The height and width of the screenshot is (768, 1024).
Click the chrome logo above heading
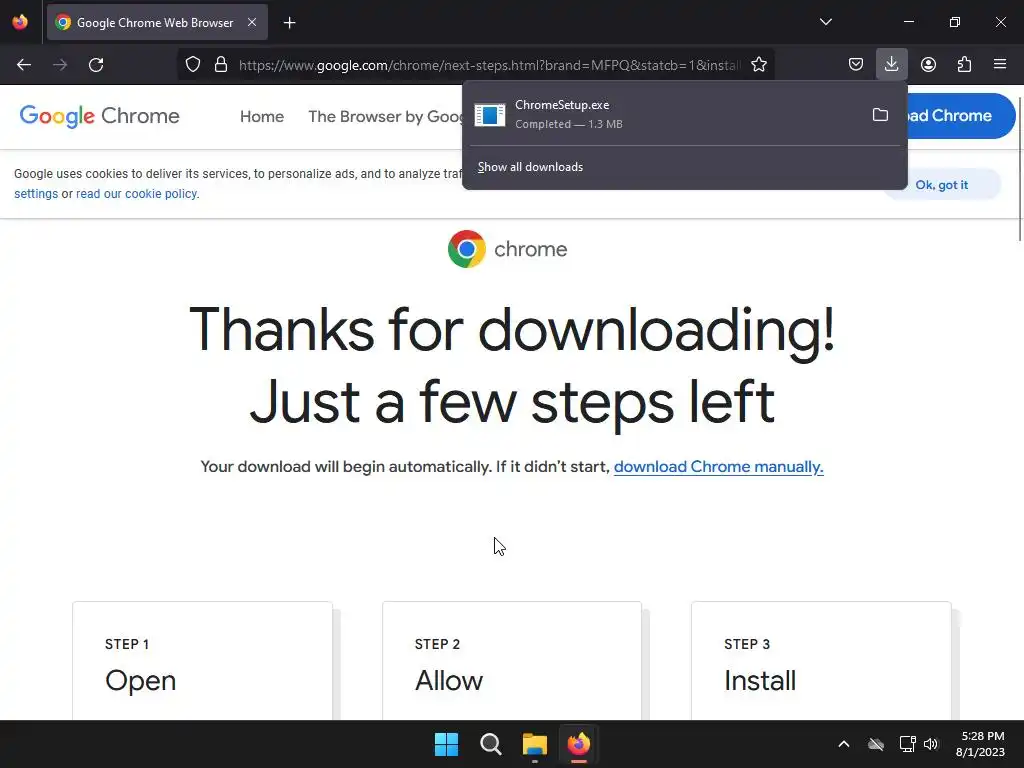507,249
